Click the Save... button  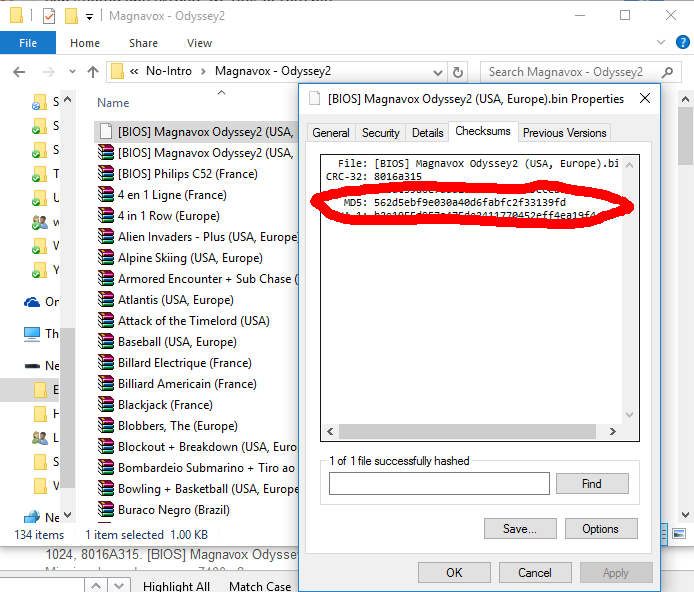point(520,529)
